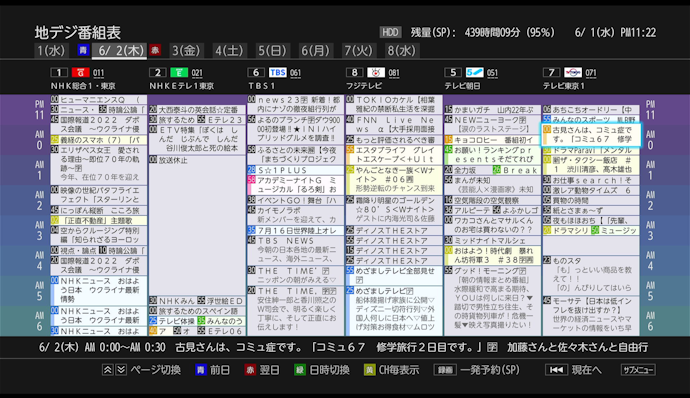The width and height of the screenshot is (690, 398).
Task: Click the 録画 record icon in footer
Action: (x=444, y=370)
